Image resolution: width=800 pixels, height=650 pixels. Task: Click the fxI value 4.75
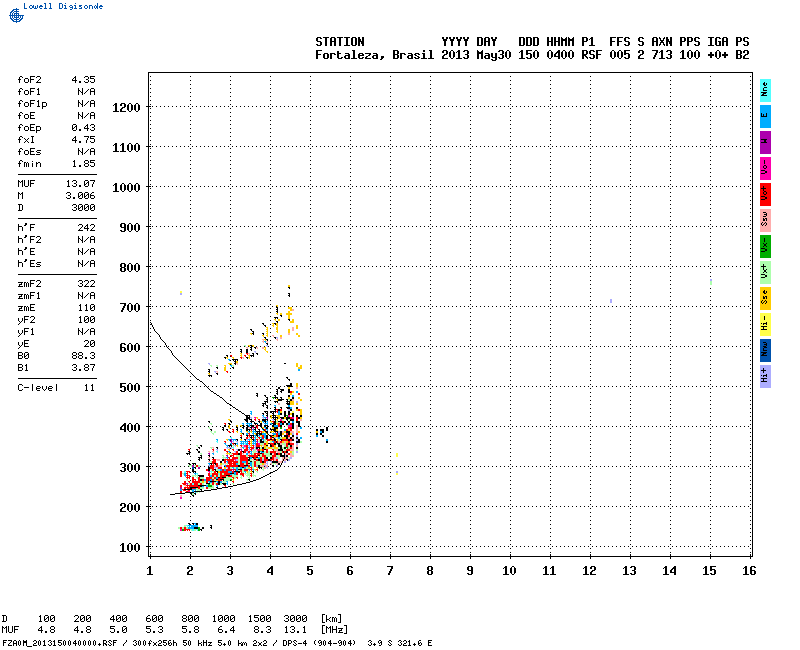[x=83, y=140]
